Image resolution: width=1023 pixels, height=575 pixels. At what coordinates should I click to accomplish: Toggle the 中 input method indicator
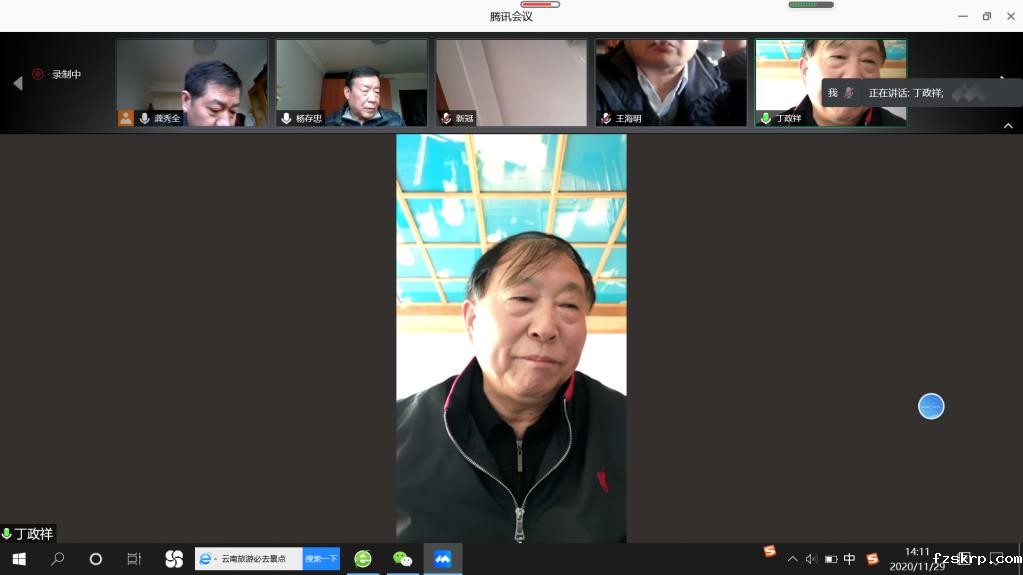849,559
